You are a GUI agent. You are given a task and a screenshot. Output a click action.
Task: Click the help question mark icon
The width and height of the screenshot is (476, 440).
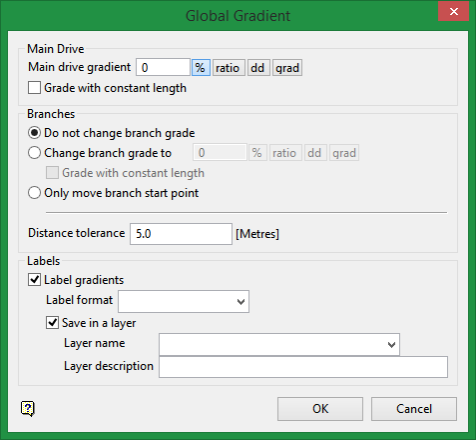pos(28,408)
